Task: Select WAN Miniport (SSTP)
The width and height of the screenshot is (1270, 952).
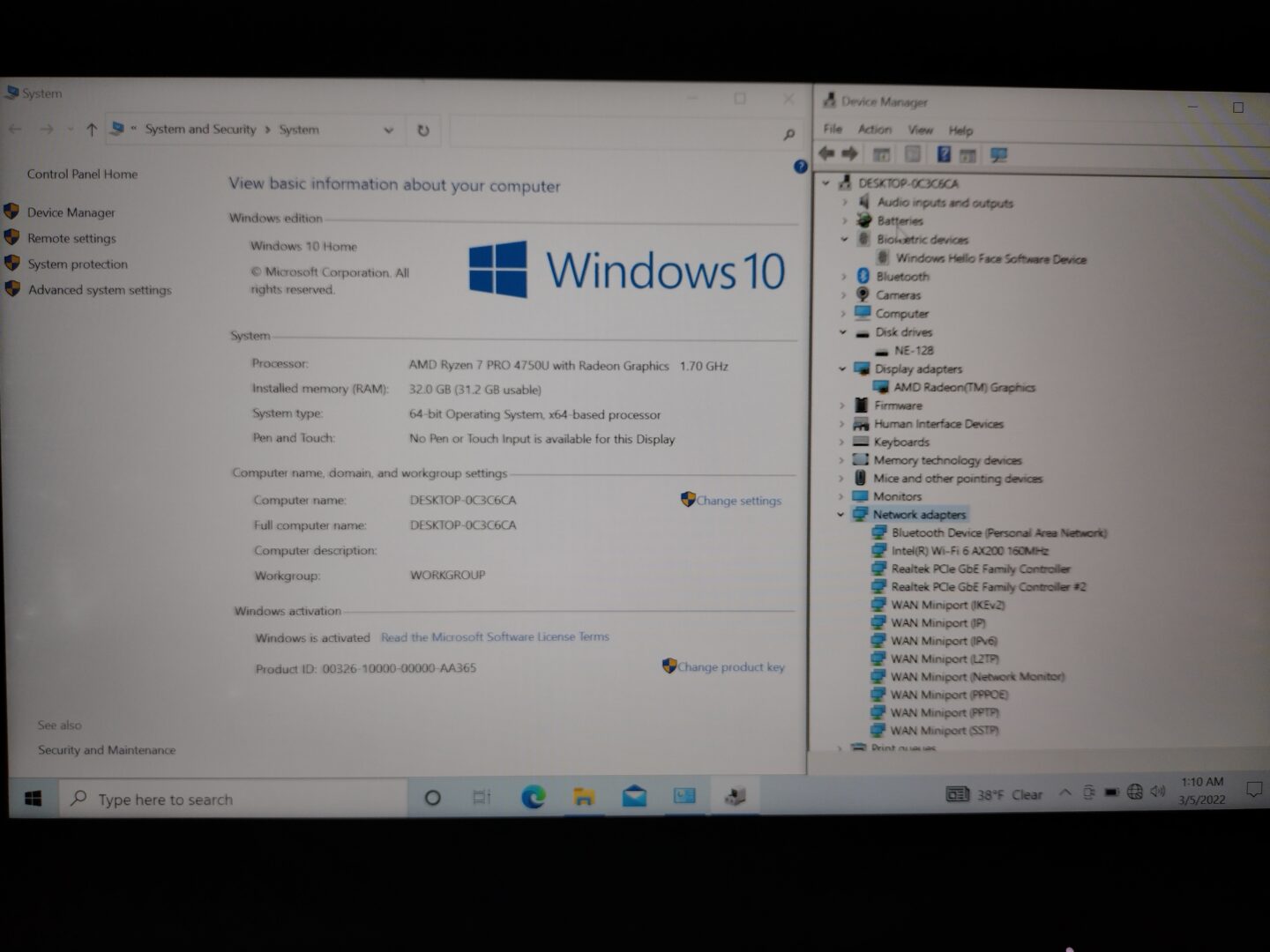Action: 945,731
